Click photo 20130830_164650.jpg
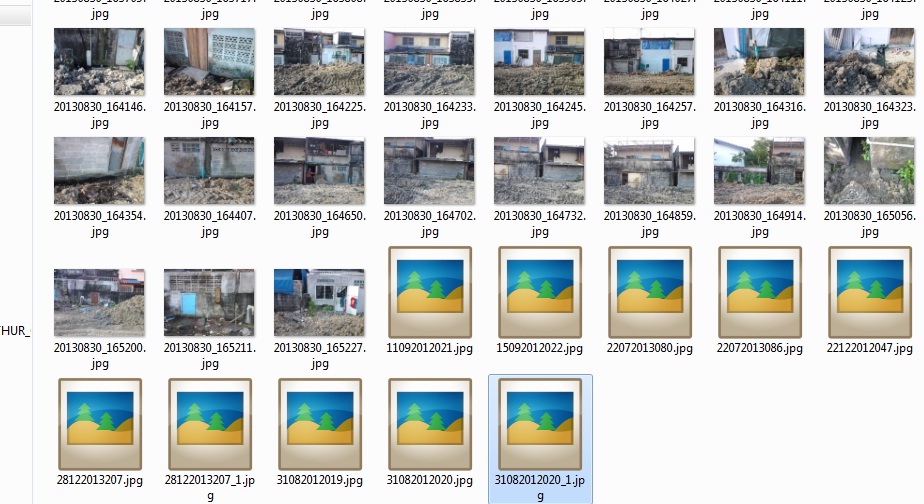 coord(319,170)
